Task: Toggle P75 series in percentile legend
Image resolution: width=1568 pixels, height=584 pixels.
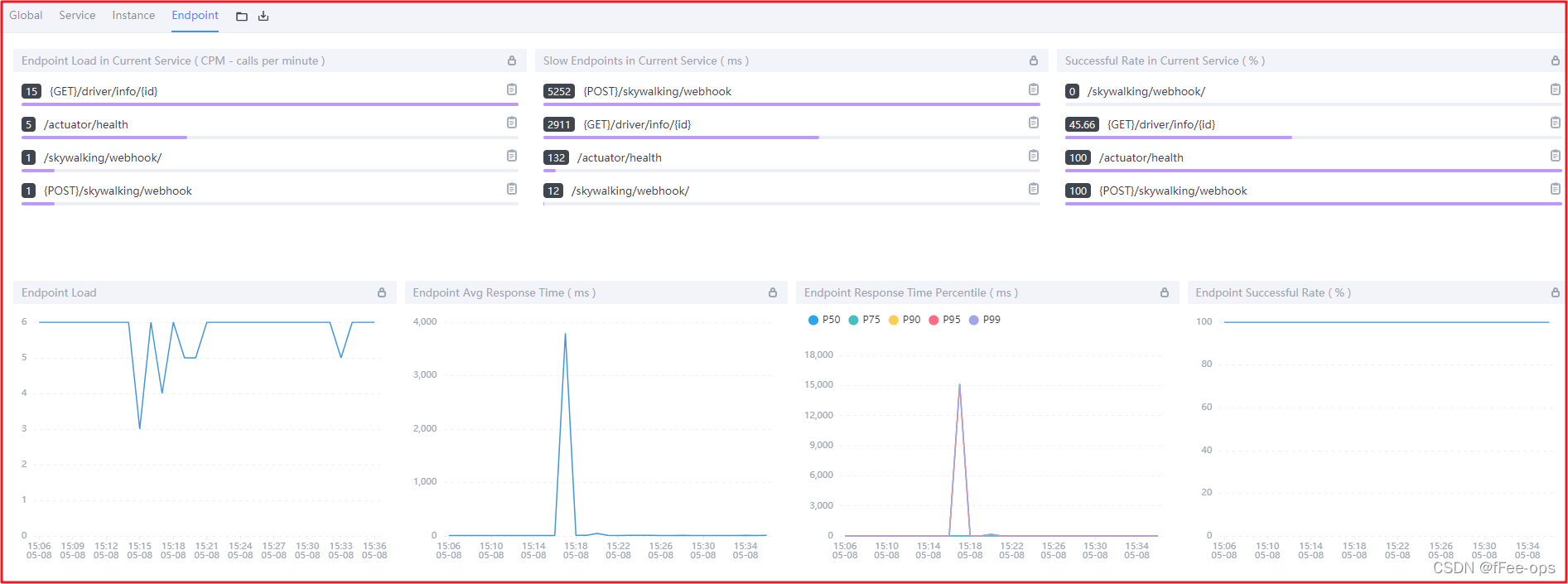Action: click(x=864, y=320)
